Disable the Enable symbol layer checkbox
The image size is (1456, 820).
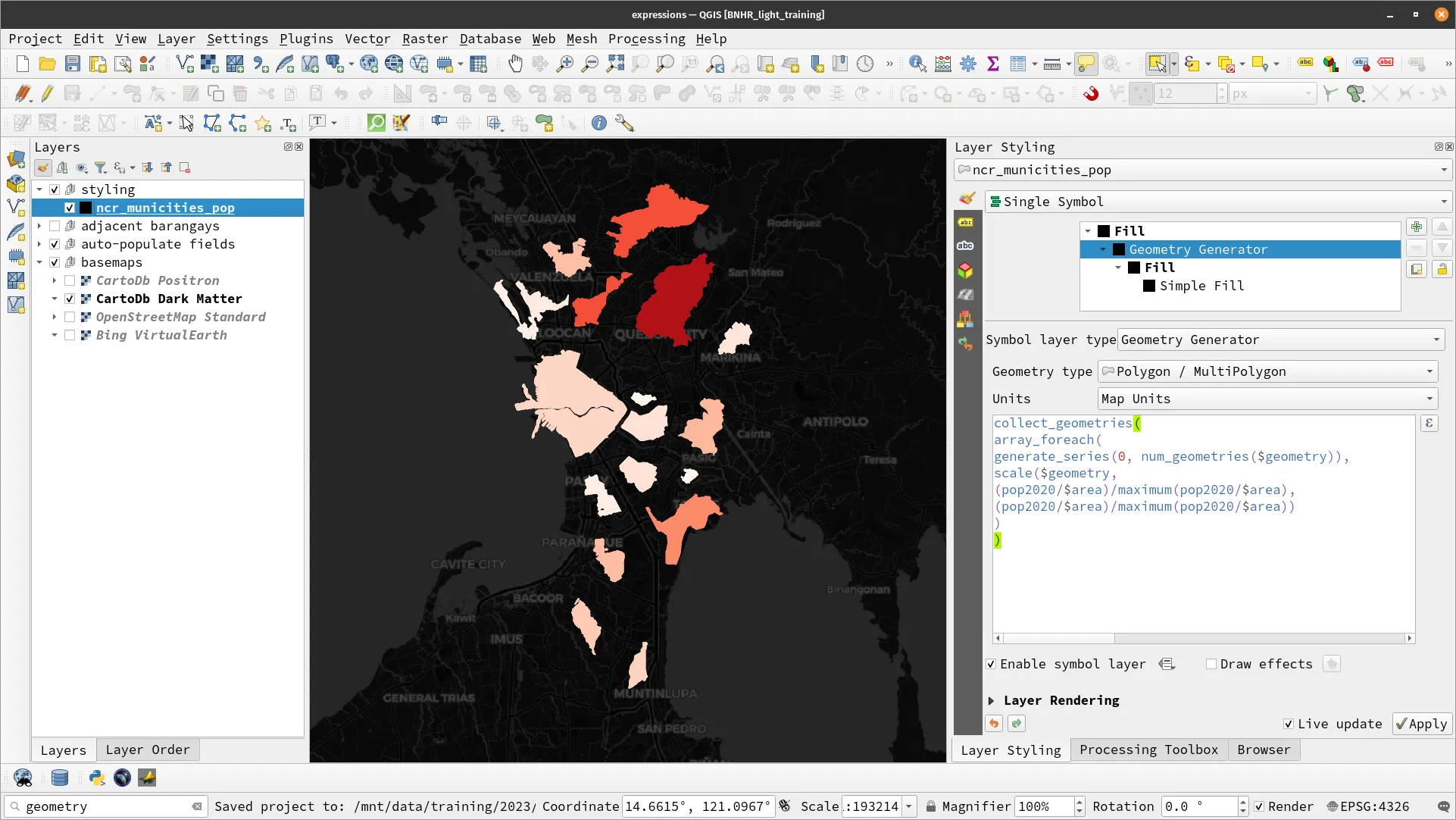tap(990, 664)
